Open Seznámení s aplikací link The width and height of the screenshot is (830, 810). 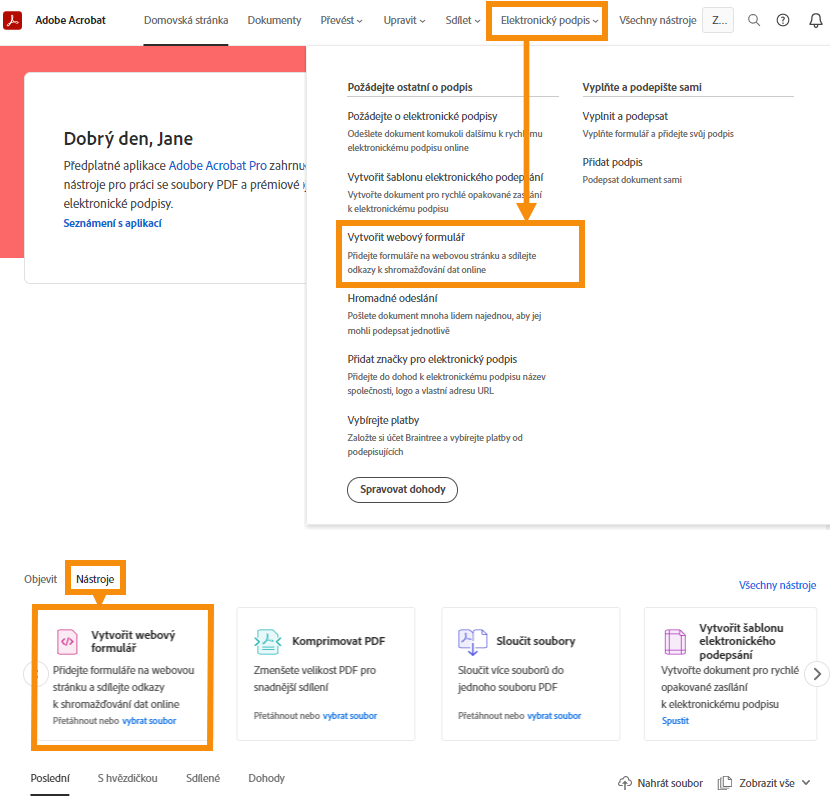[x=112, y=223]
